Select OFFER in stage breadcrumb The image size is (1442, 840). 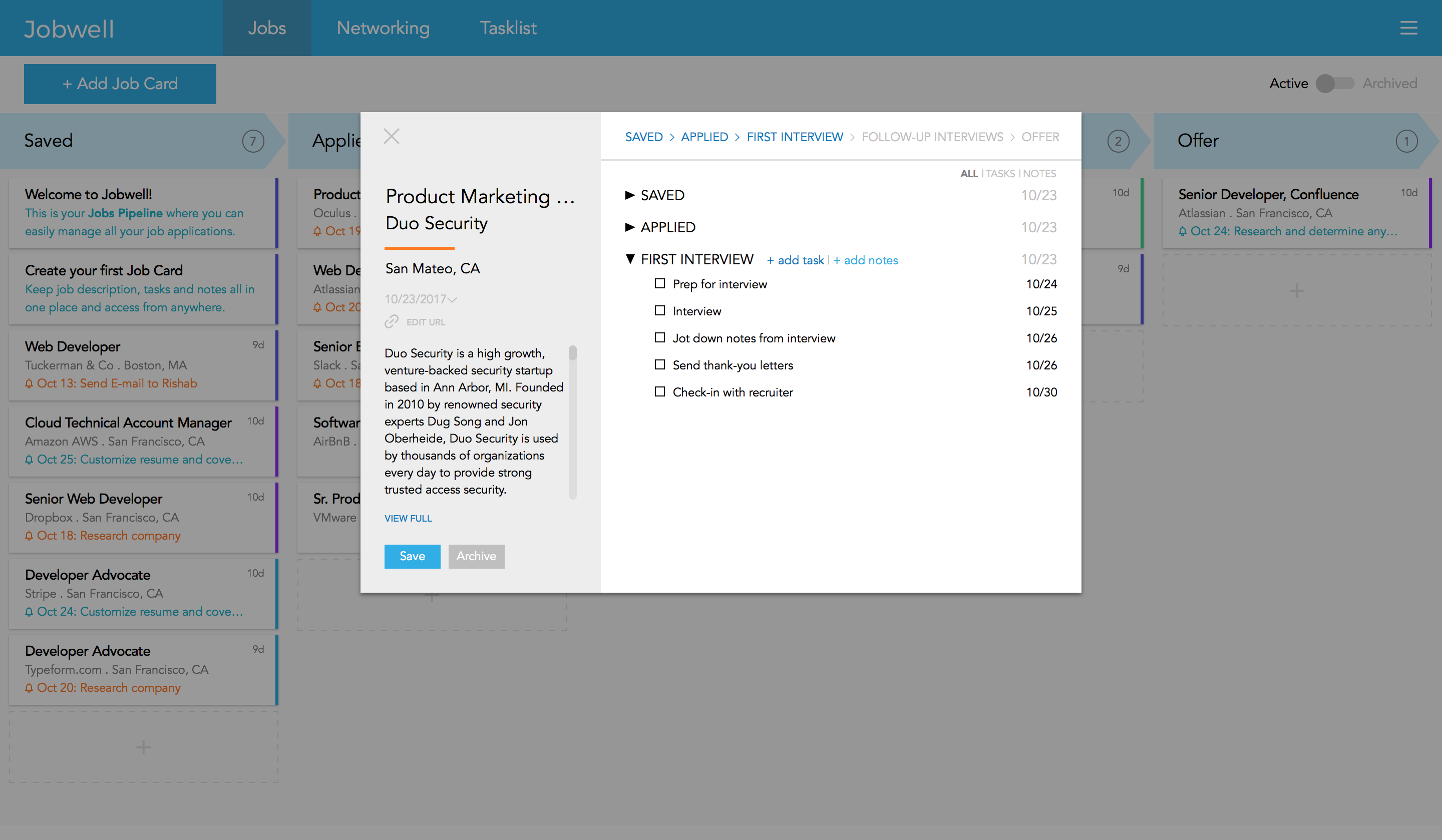[x=1040, y=137]
